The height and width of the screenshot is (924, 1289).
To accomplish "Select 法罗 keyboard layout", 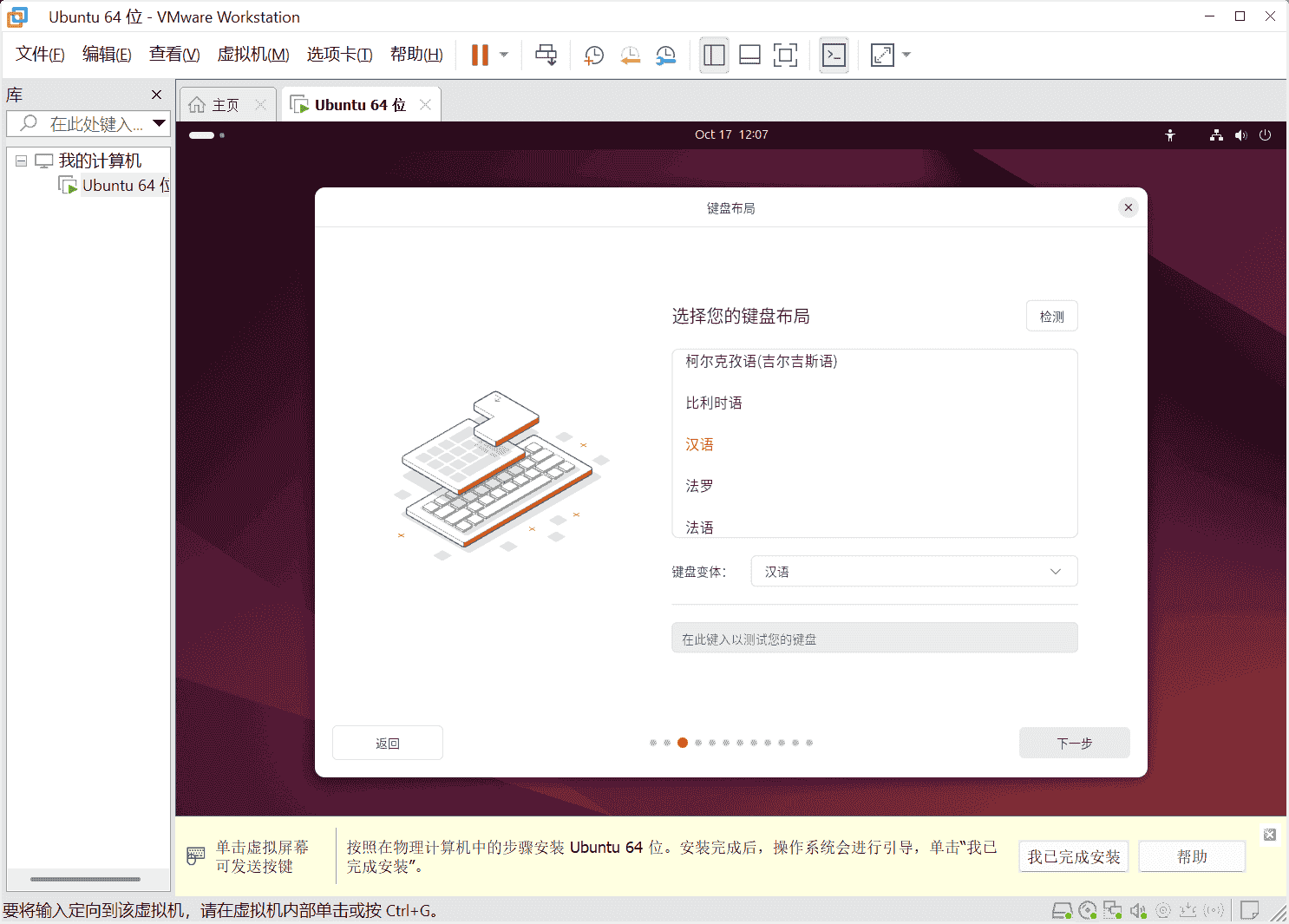I will 874,486.
